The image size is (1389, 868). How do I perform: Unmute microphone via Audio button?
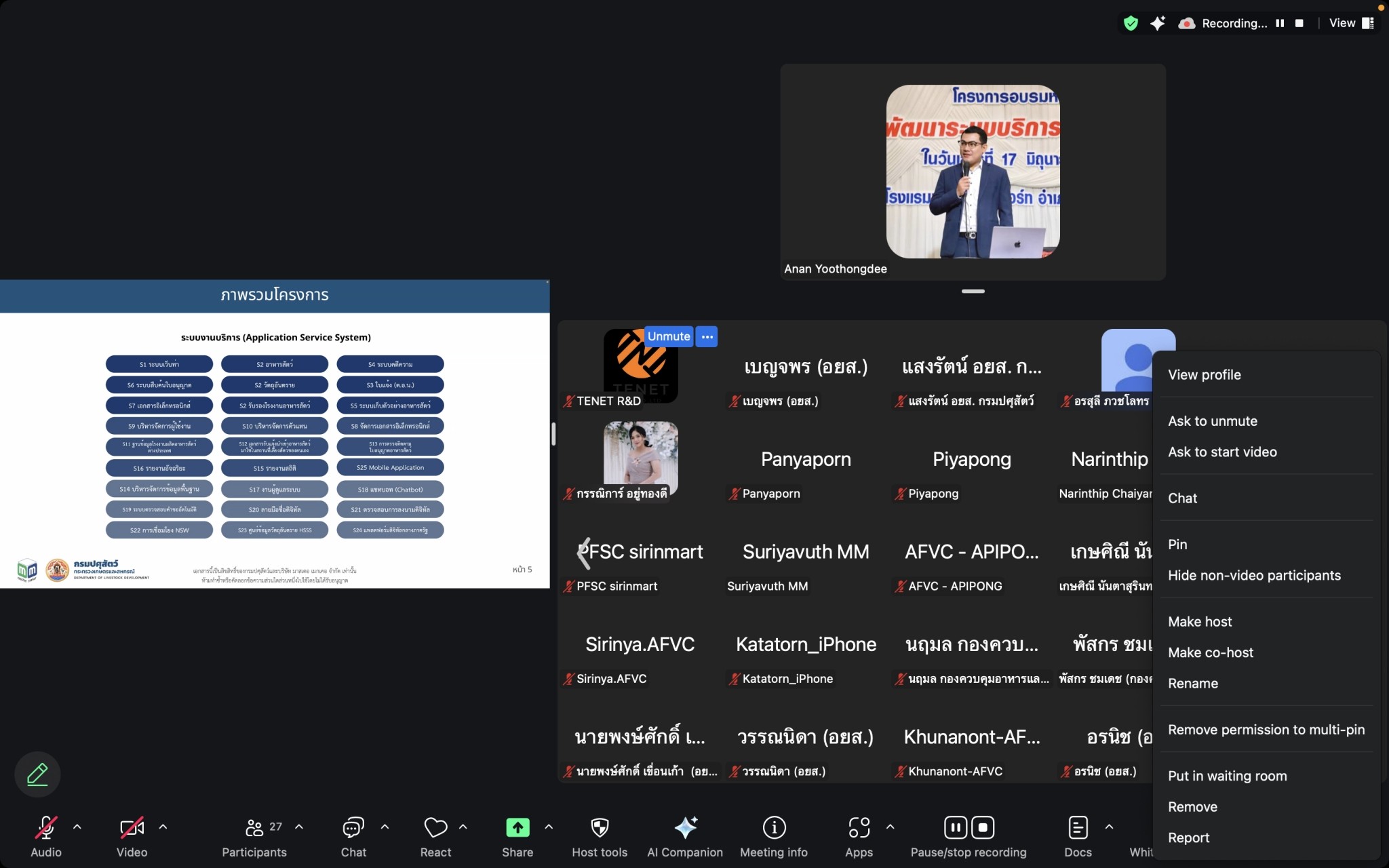tap(45, 827)
